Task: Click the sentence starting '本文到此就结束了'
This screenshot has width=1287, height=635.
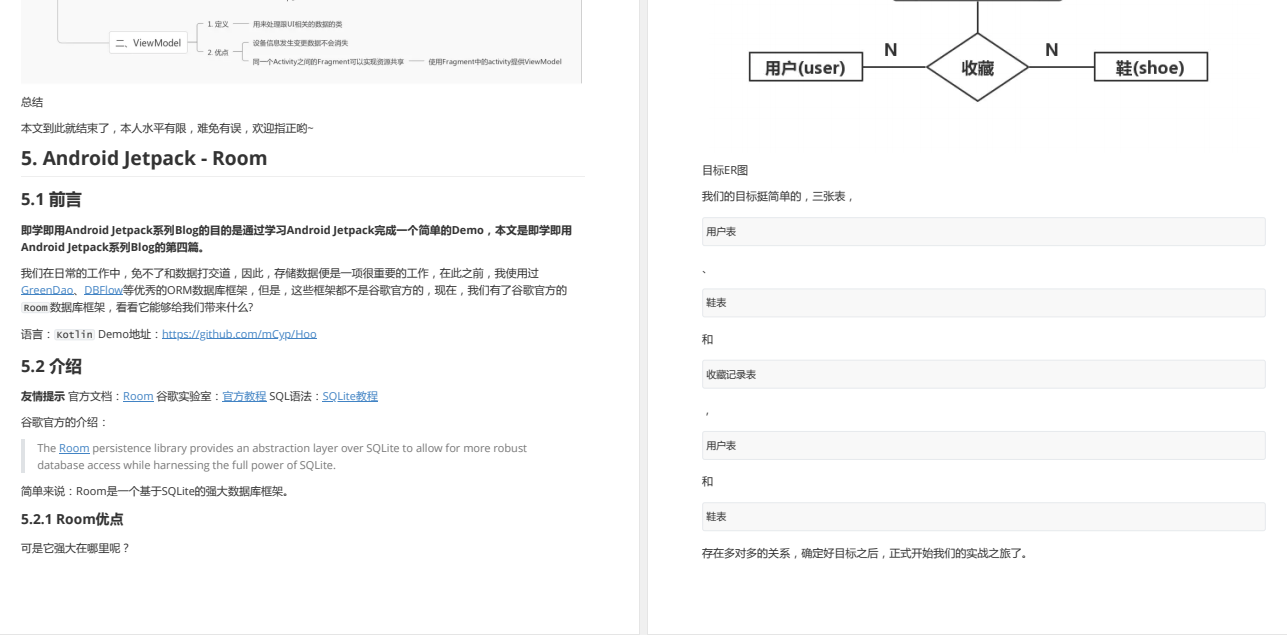Action: pos(167,128)
